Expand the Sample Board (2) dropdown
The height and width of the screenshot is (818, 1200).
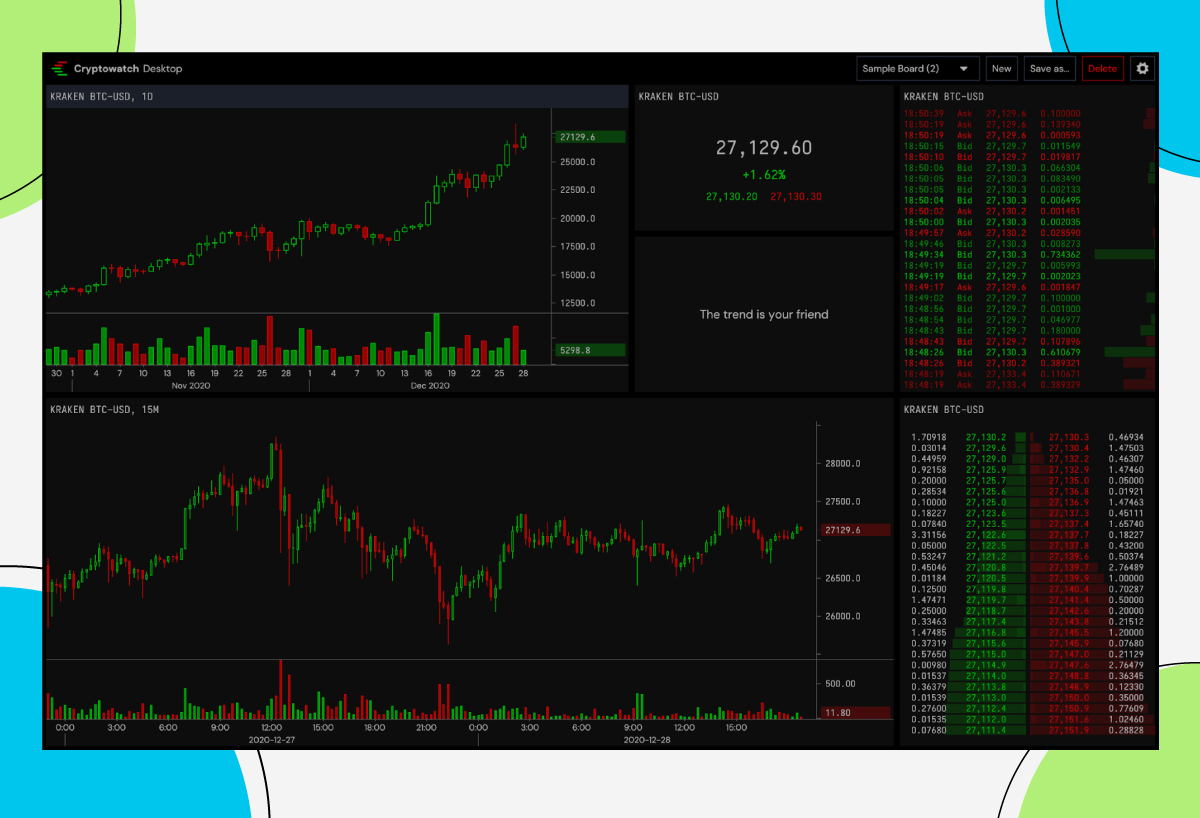tap(917, 69)
